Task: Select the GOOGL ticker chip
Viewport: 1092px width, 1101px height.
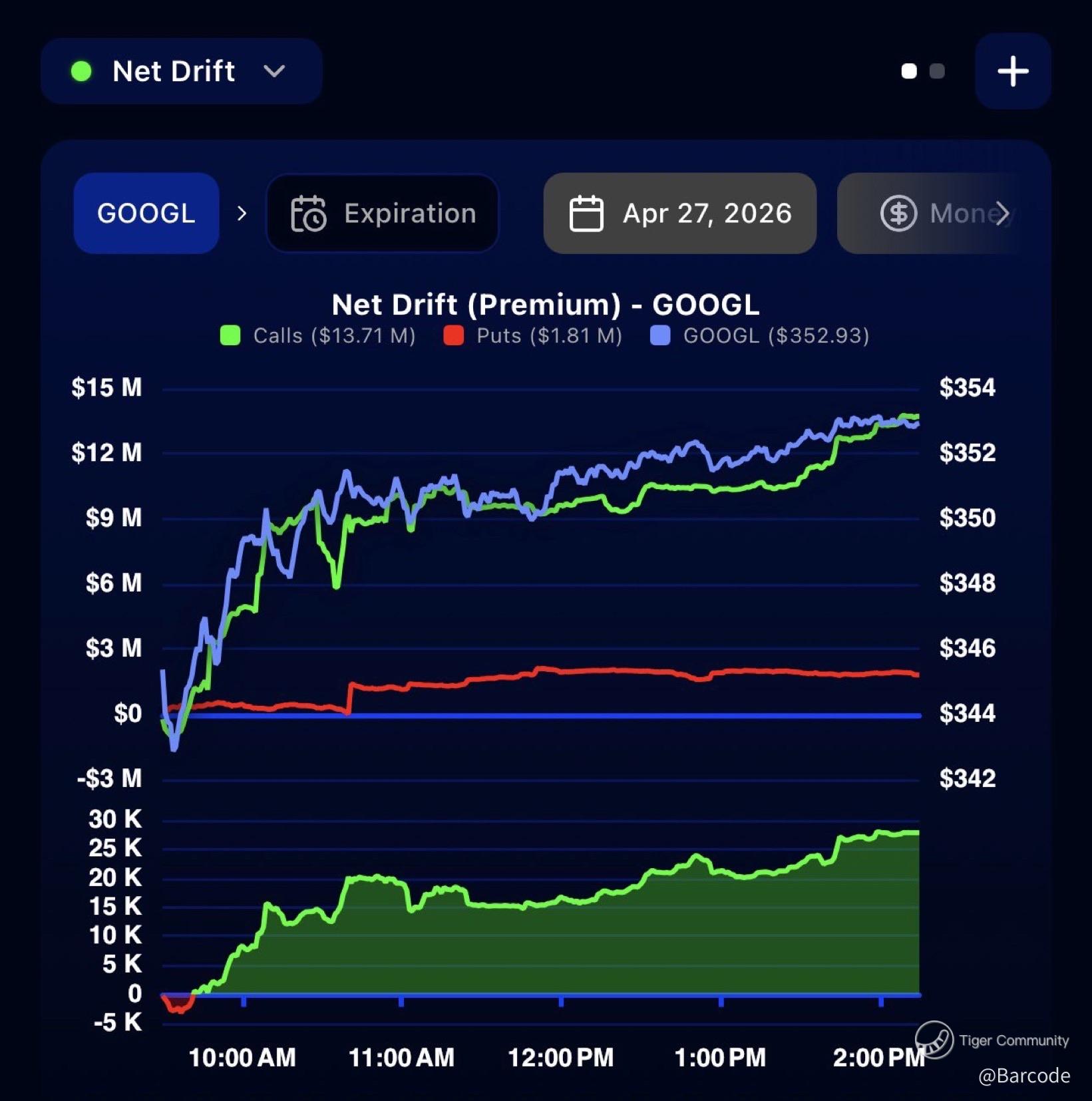Action: coord(146,214)
